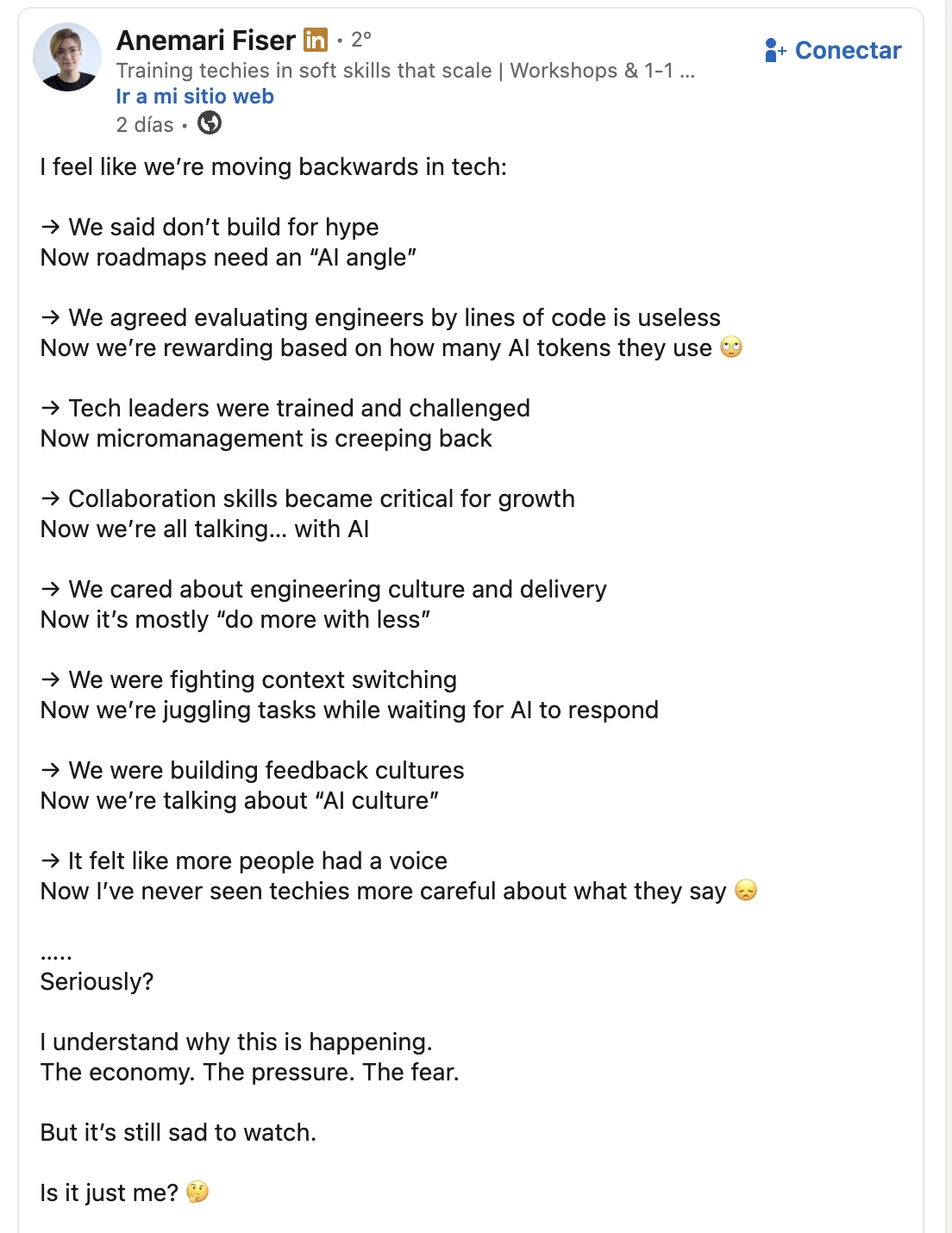Screen dimensions: 952x1233
Task: Click the "But it's still sad to watch." line
Action: coord(178,1132)
